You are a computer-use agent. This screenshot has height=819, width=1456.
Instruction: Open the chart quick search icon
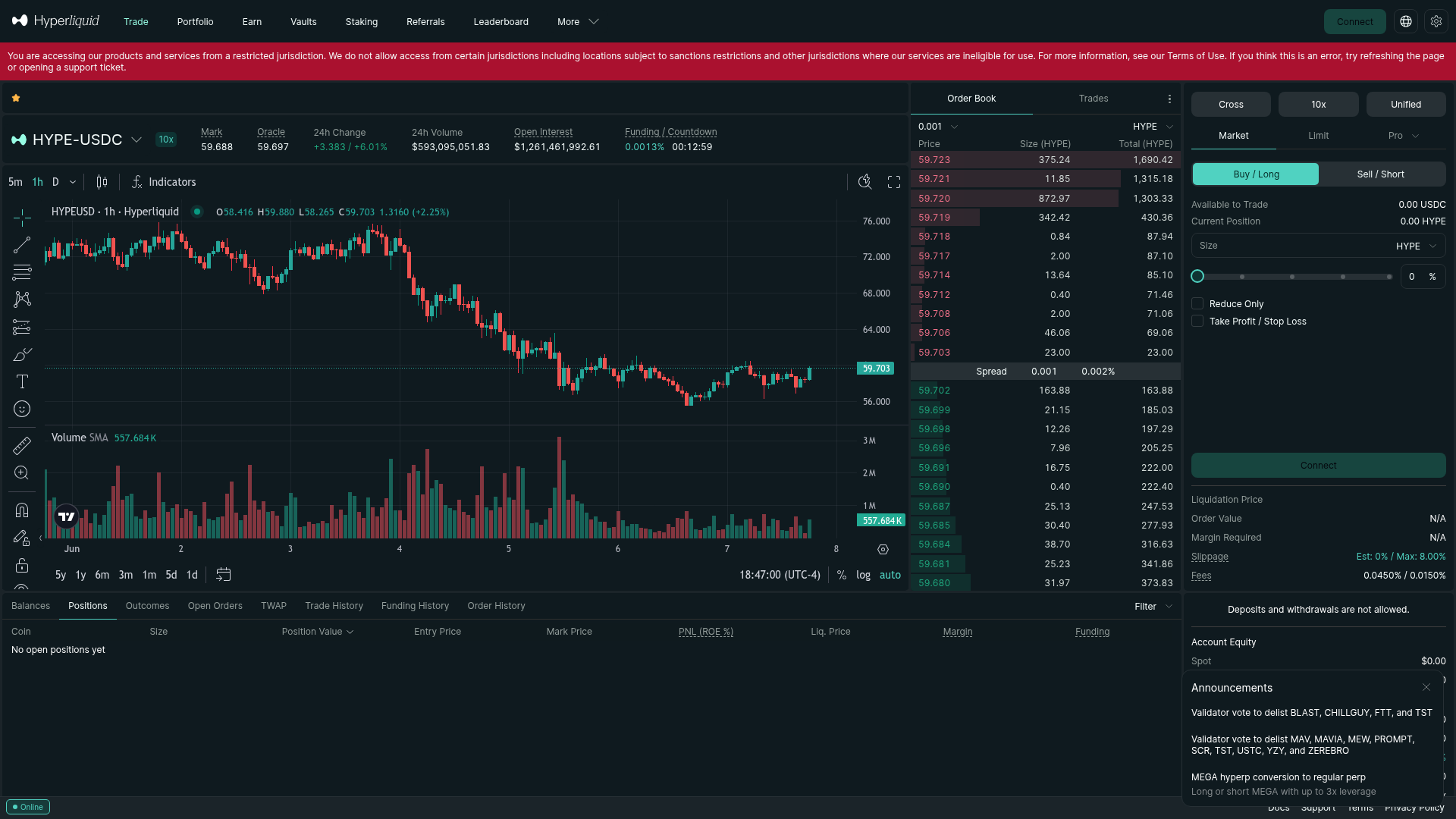click(x=864, y=182)
